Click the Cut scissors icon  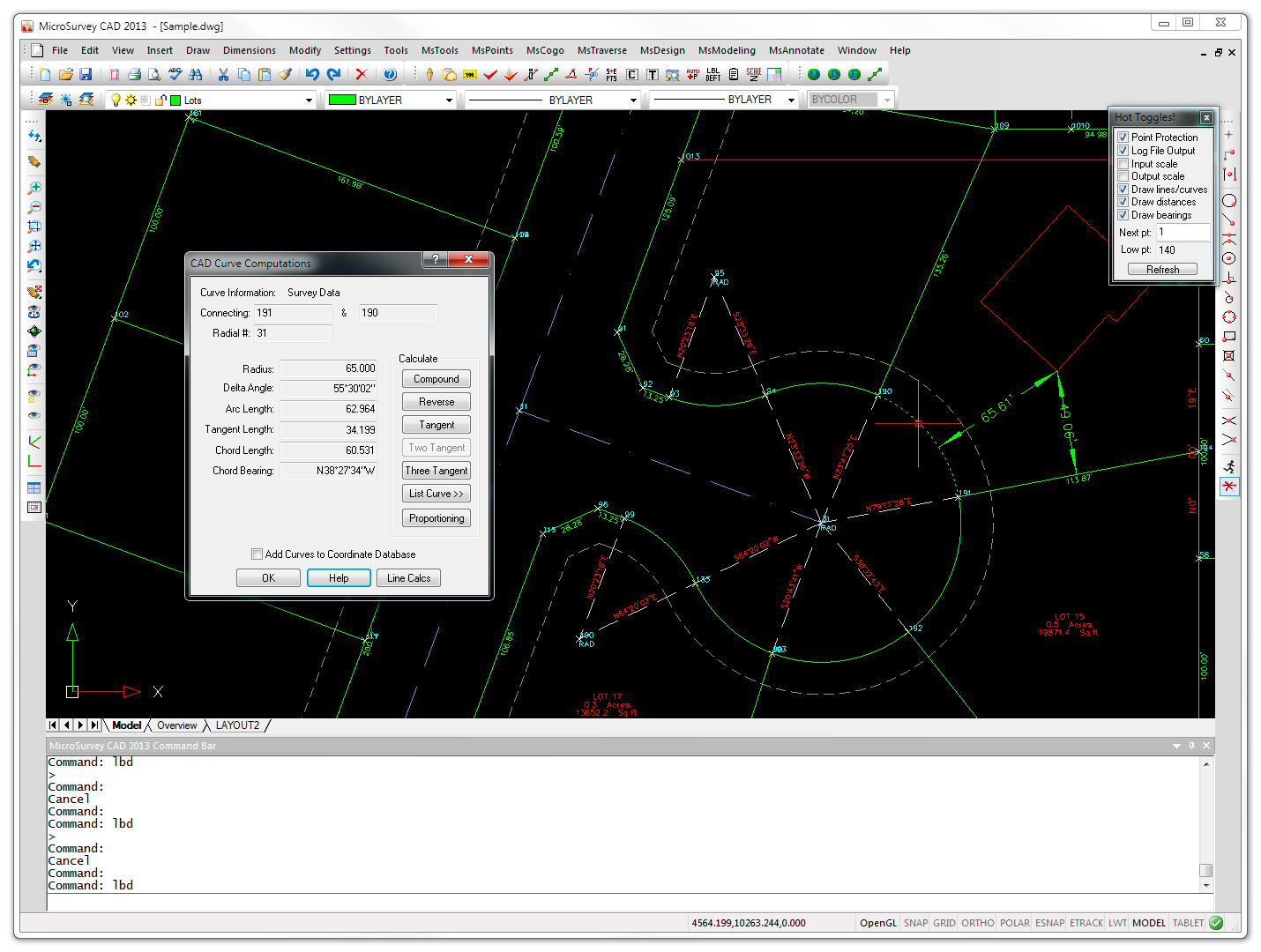click(x=223, y=75)
